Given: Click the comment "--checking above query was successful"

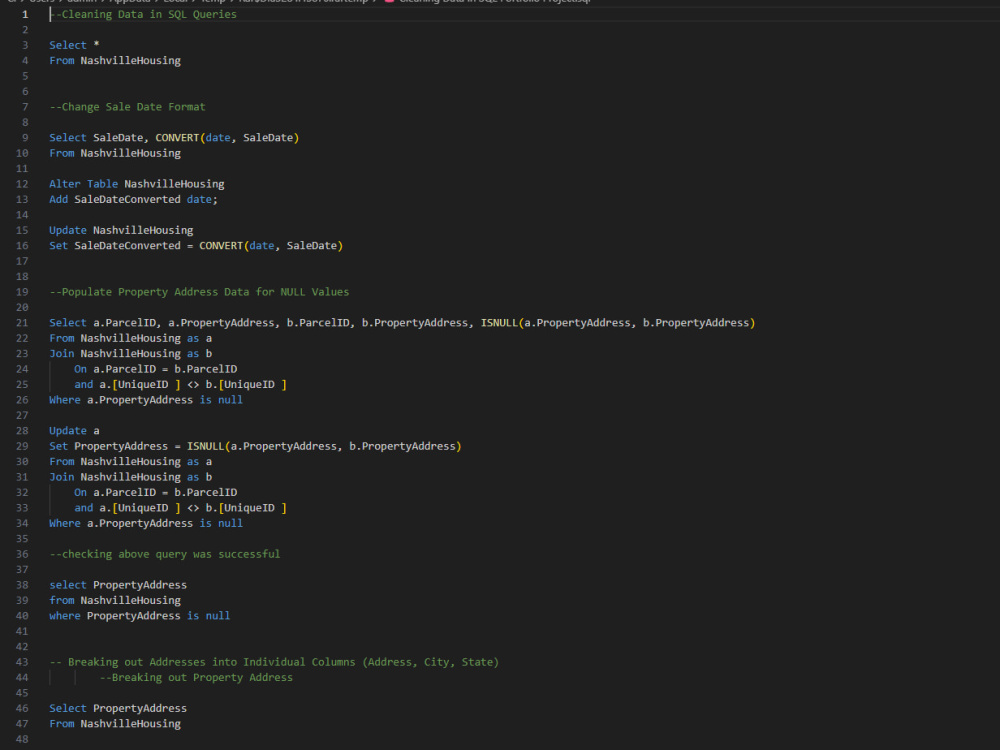Looking at the screenshot, I should pos(165,554).
